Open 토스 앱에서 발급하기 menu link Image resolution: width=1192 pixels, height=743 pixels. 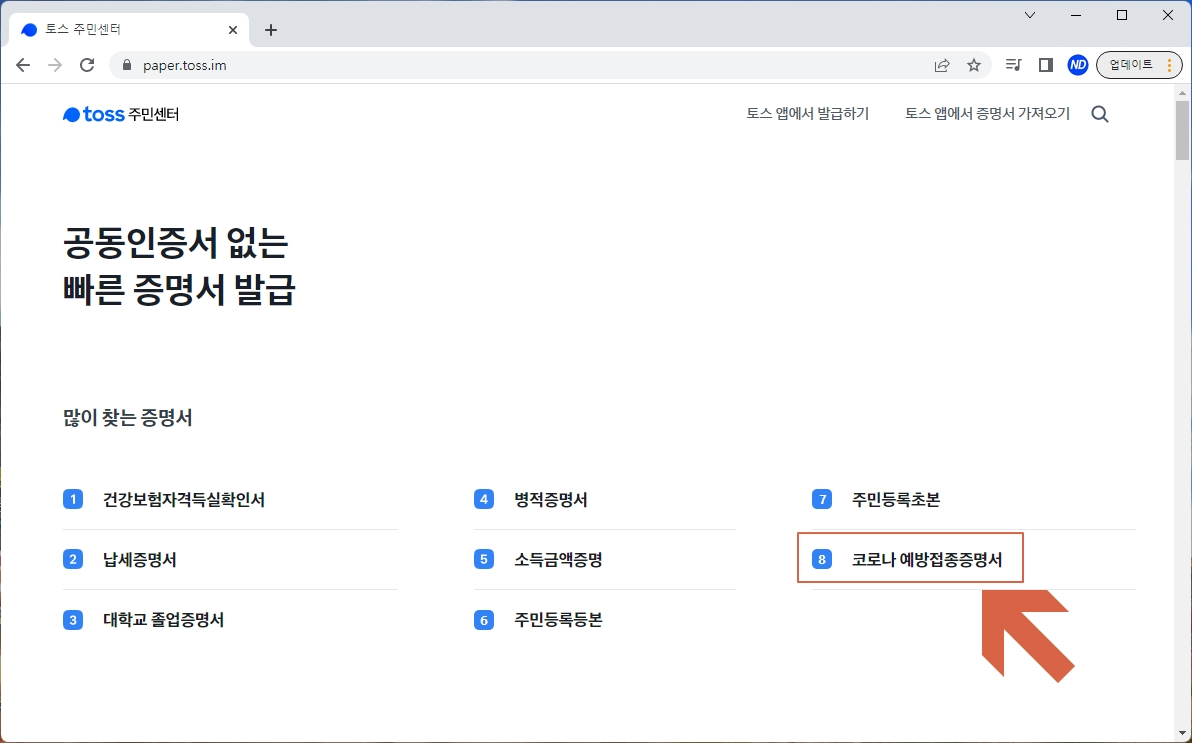807,114
